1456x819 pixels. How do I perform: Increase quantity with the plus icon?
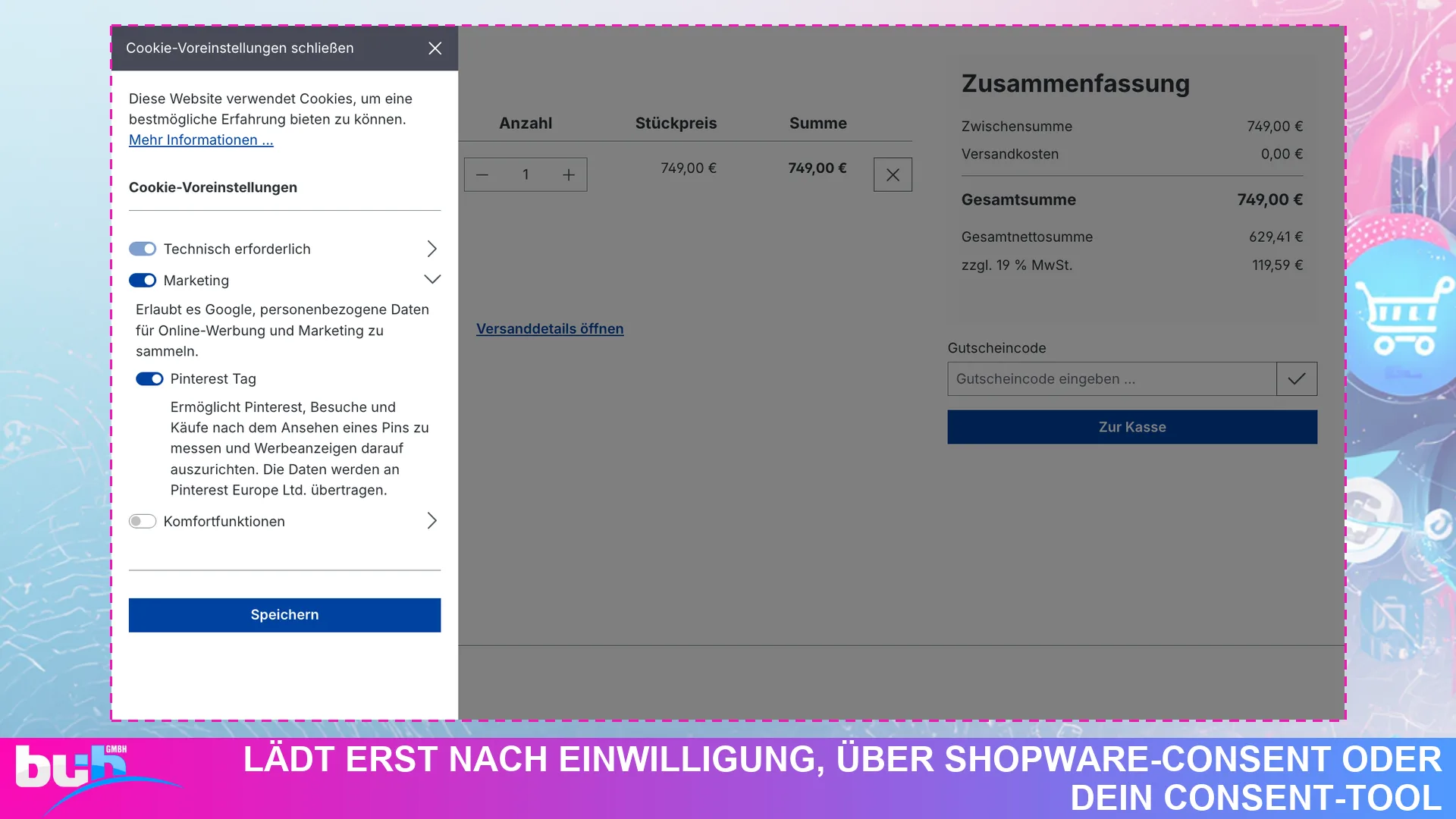pyautogui.click(x=569, y=175)
